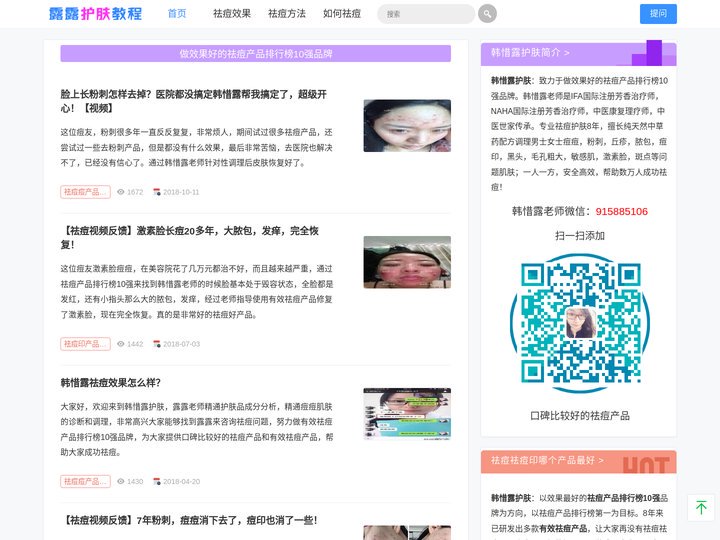Click the bold 祛痘产品排行榜10强 text in sidebar
The height and width of the screenshot is (540, 720).
(624, 498)
